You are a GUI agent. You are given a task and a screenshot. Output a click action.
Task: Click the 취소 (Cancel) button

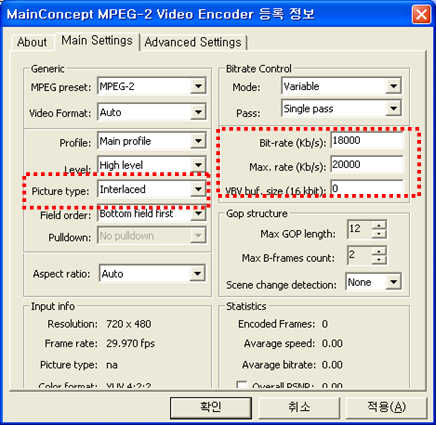click(299, 407)
